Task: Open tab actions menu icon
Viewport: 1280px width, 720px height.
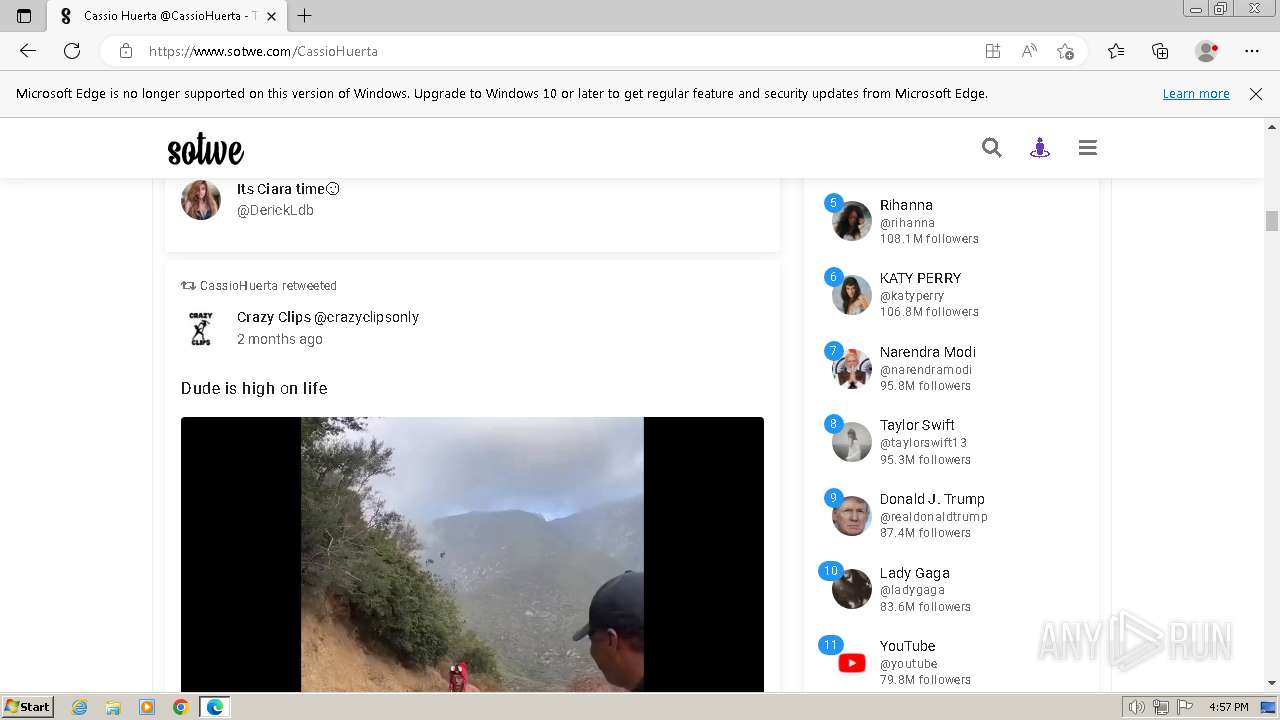Action: pos(24,16)
